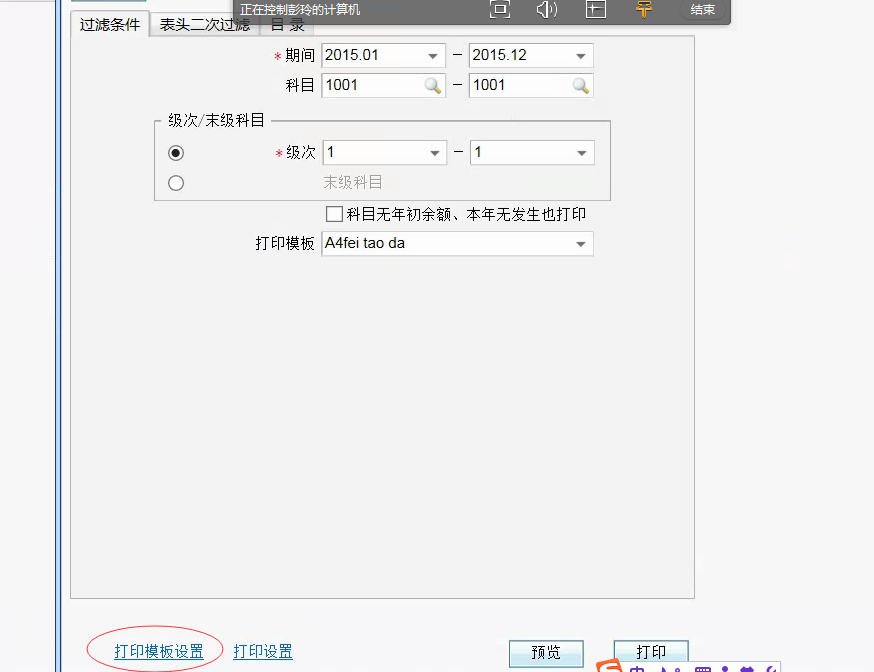
Task: Open the magnifier search beside second 科目 field
Action: coord(581,85)
